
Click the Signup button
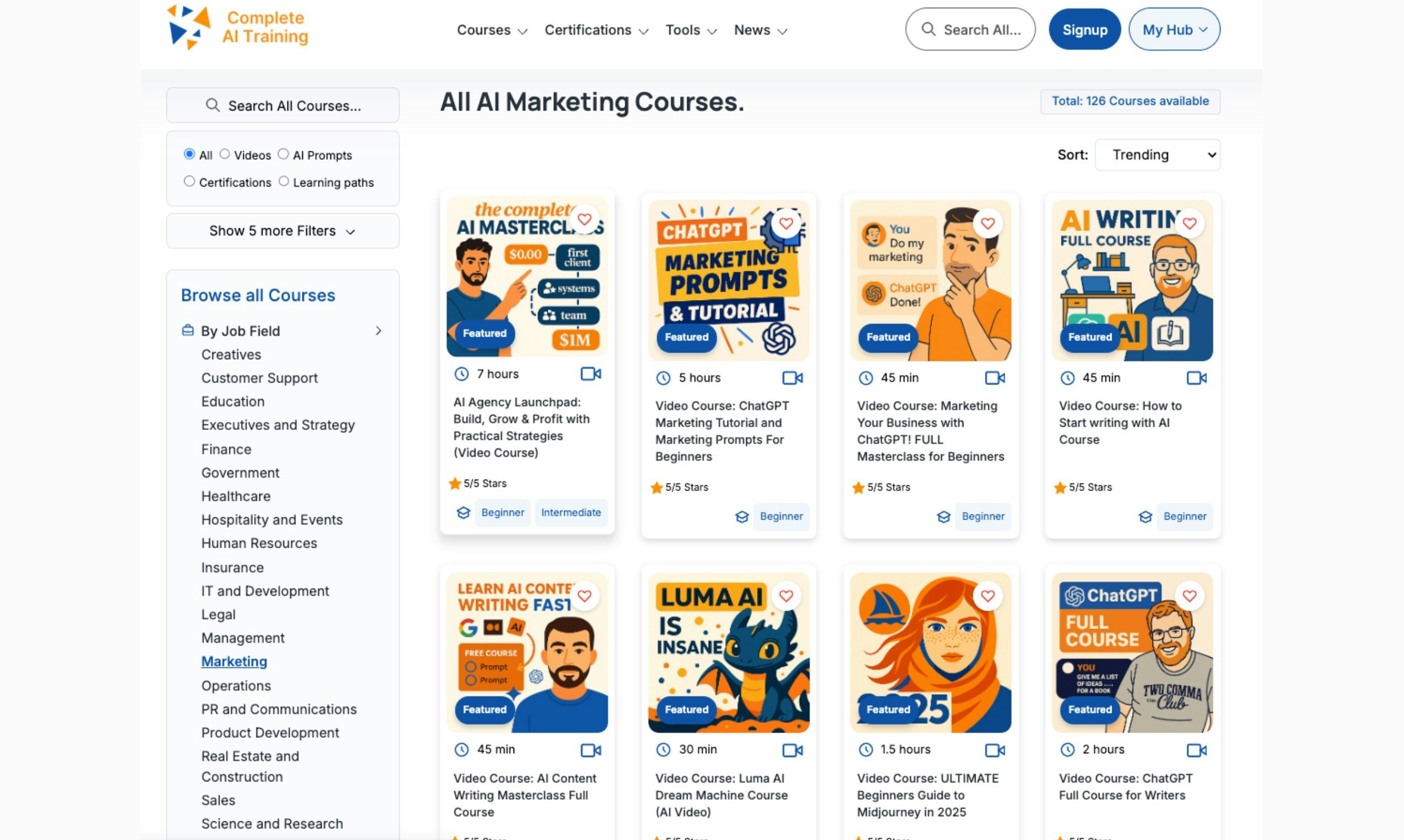click(x=1084, y=29)
